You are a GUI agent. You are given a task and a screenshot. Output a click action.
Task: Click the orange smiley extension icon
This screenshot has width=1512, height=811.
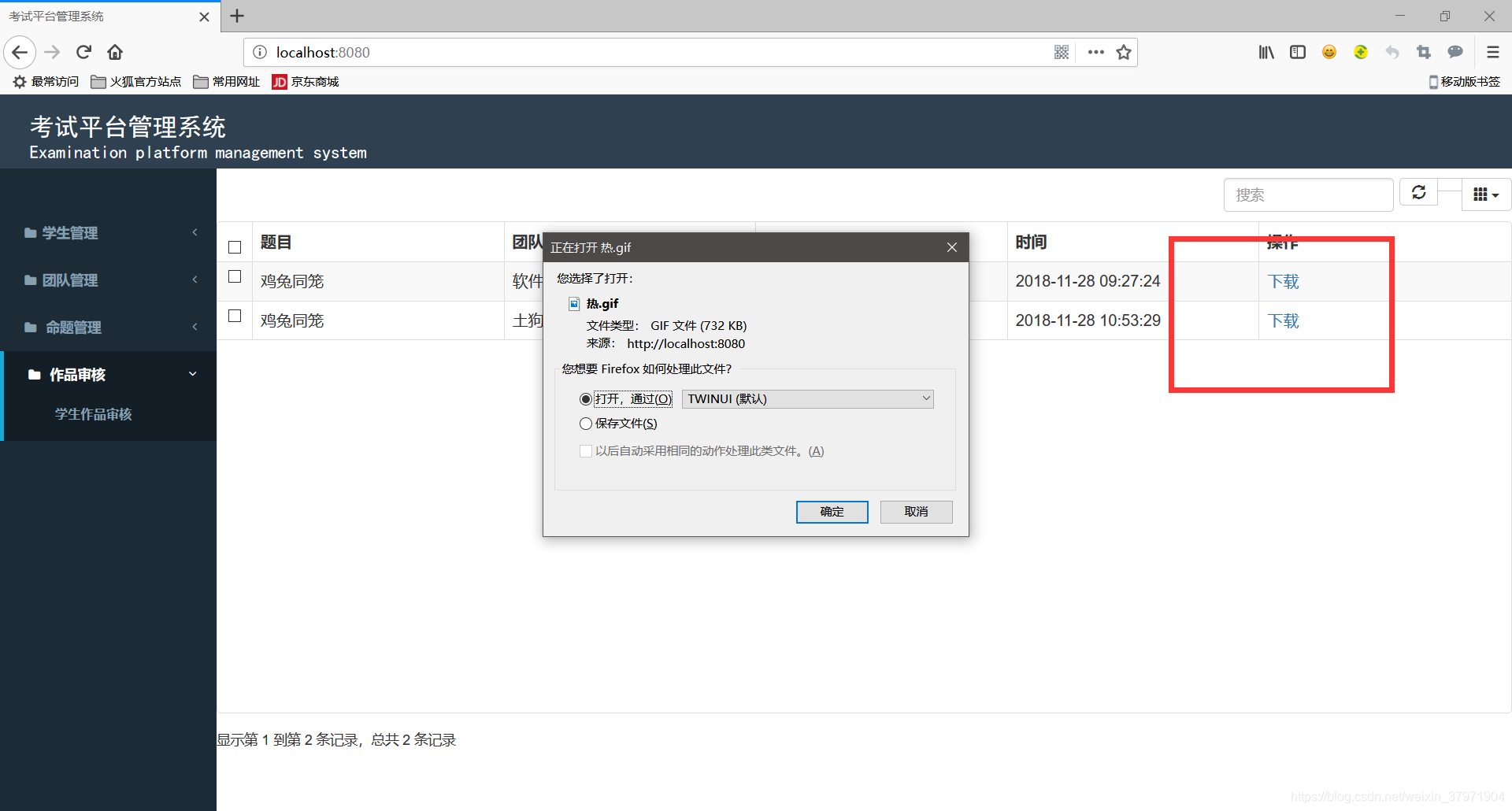coord(1329,53)
